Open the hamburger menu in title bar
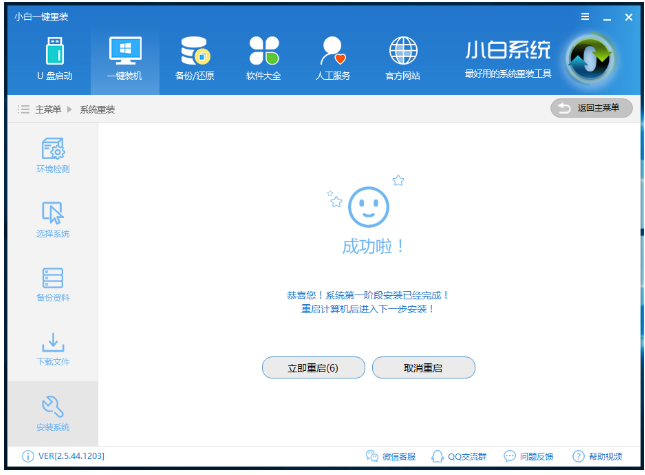645x475 pixels. (x=585, y=17)
